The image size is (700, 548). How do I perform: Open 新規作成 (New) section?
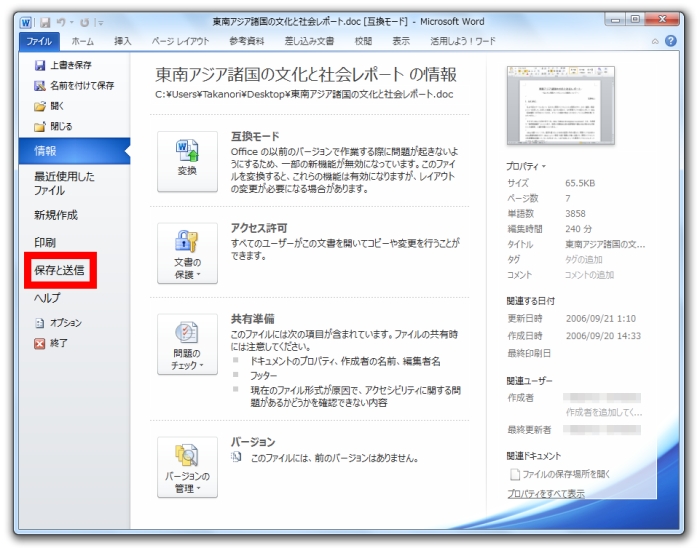(x=56, y=215)
